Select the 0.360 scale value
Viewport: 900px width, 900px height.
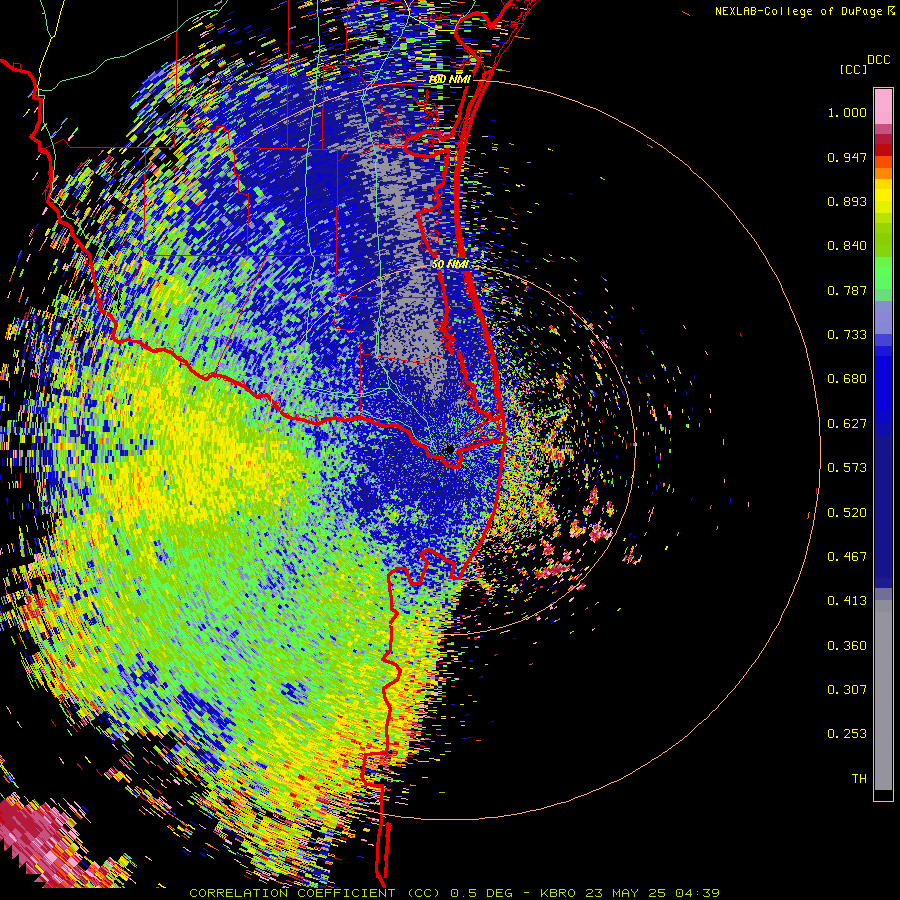coord(847,646)
